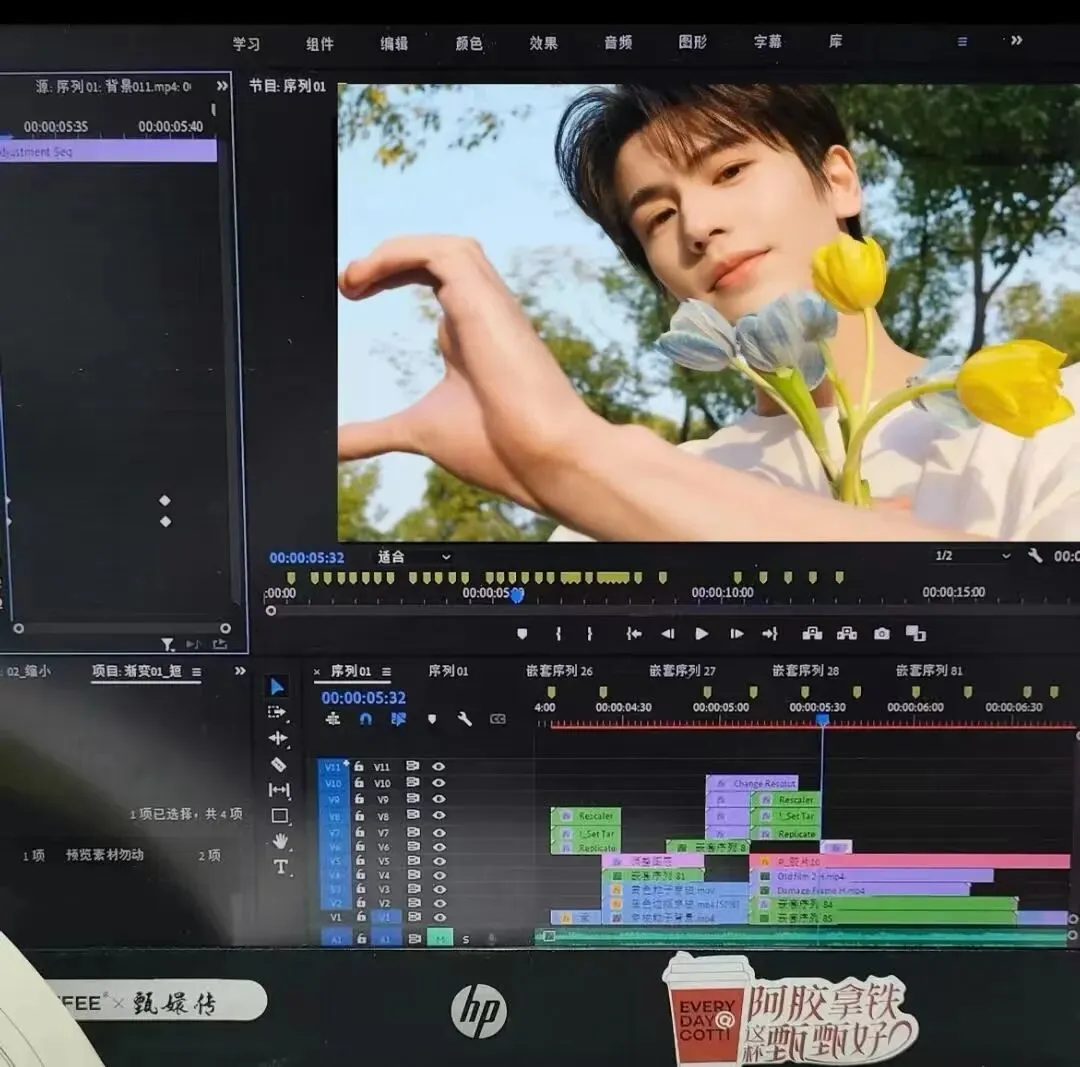The image size is (1080, 1067).
Task: Switch to 音频 workspace
Action: (x=618, y=43)
